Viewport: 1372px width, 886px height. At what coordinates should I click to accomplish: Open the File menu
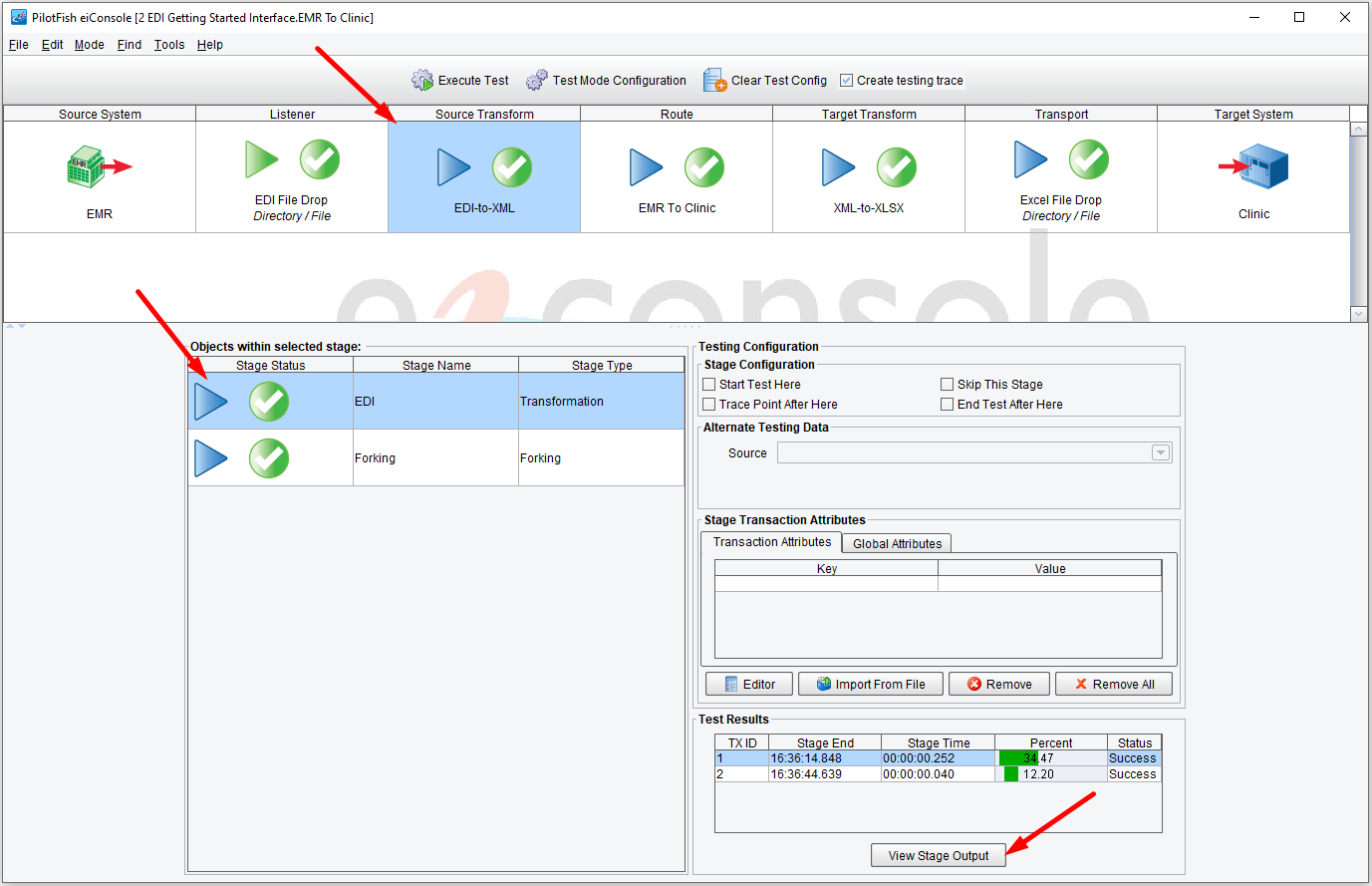click(19, 45)
